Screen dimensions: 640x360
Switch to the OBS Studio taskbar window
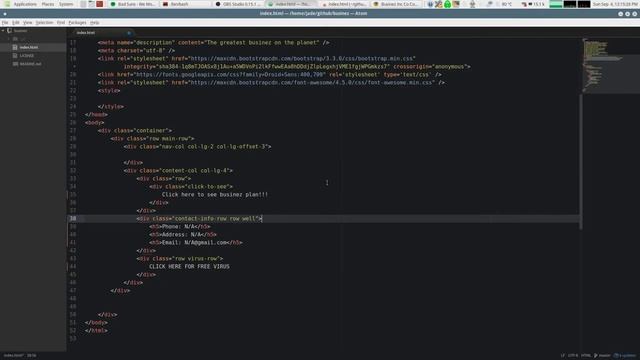point(238,4)
